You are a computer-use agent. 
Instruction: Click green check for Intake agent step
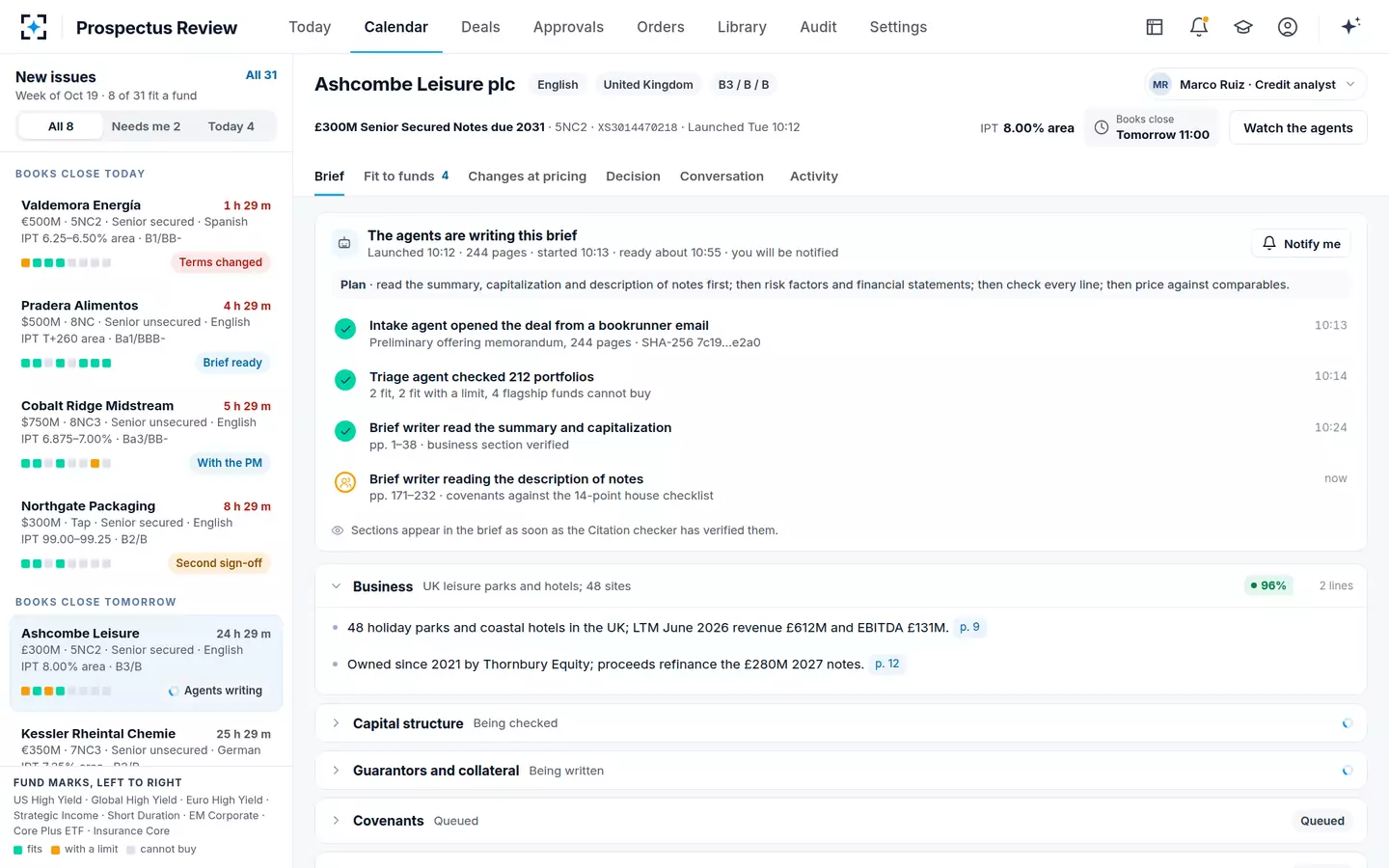pyautogui.click(x=345, y=330)
